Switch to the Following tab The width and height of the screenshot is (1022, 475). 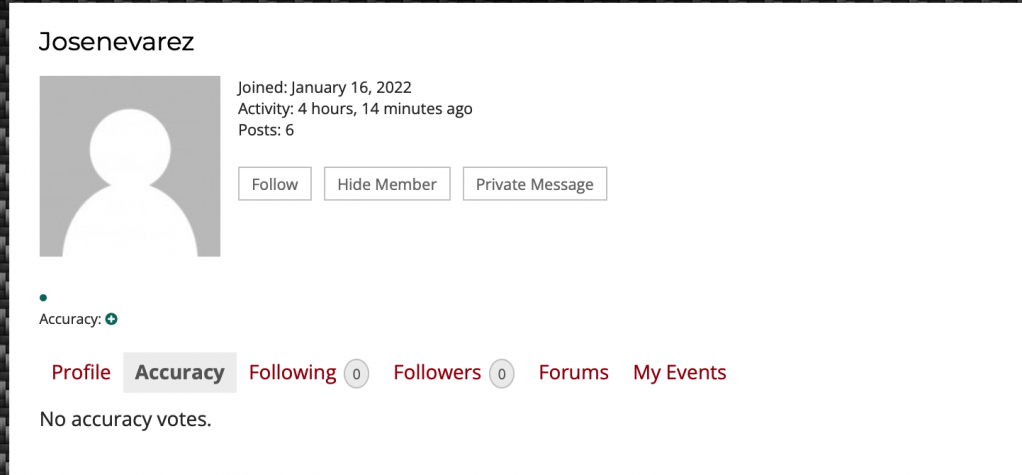coord(293,373)
